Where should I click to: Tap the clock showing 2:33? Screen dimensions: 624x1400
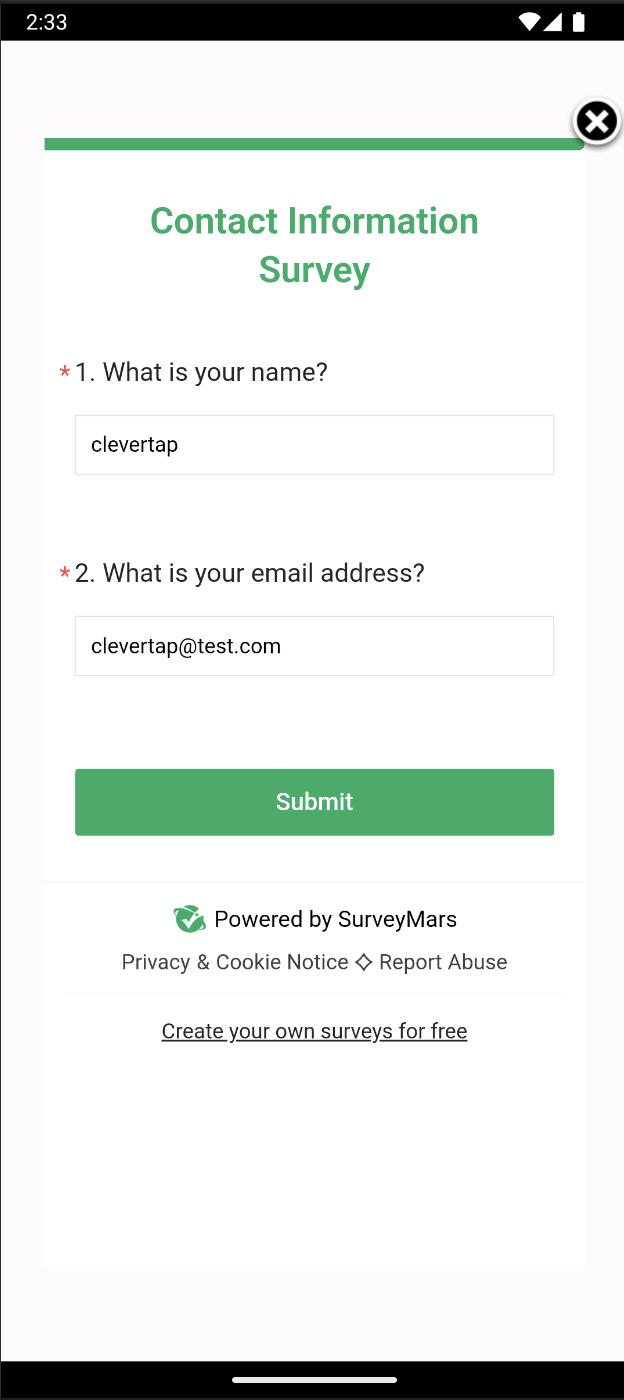pyautogui.click(x=46, y=21)
